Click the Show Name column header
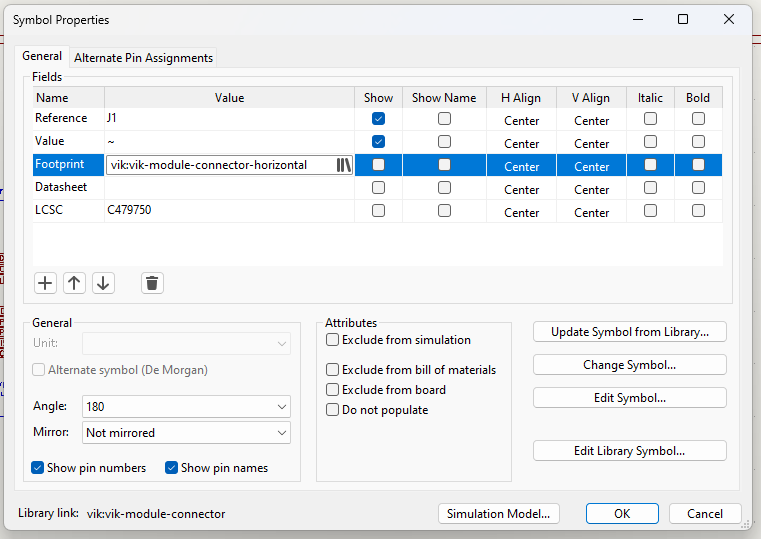The image size is (761, 539). coord(444,98)
